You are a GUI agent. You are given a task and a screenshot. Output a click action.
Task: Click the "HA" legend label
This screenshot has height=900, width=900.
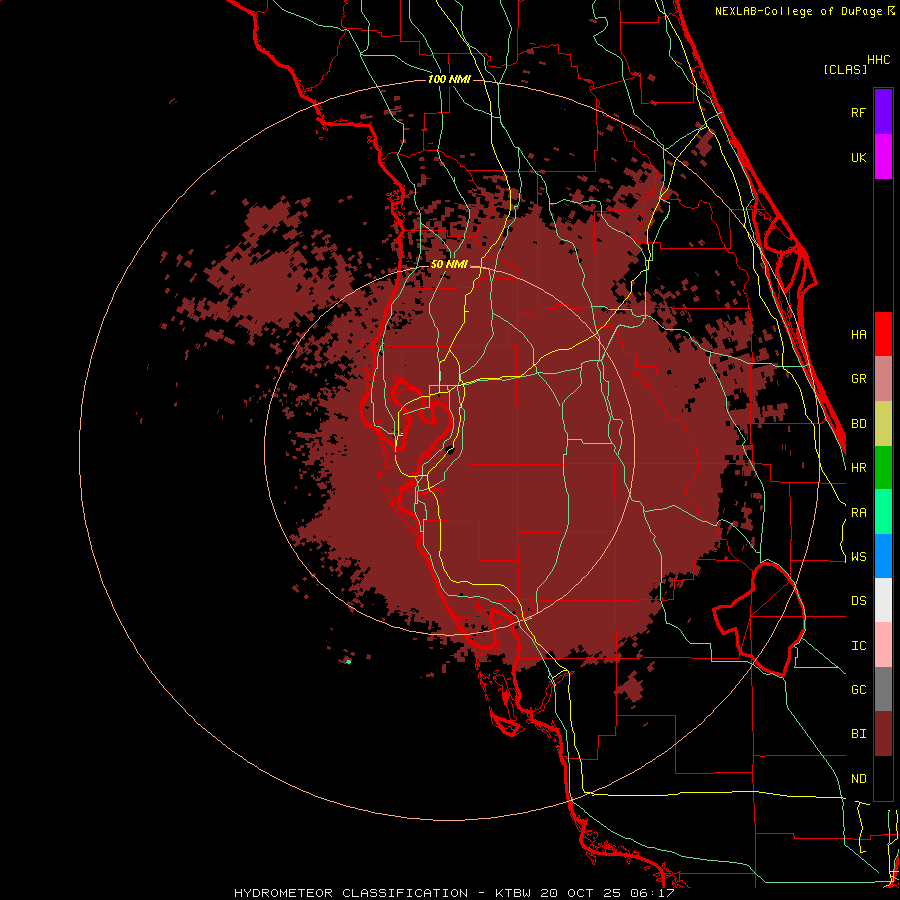point(858,334)
